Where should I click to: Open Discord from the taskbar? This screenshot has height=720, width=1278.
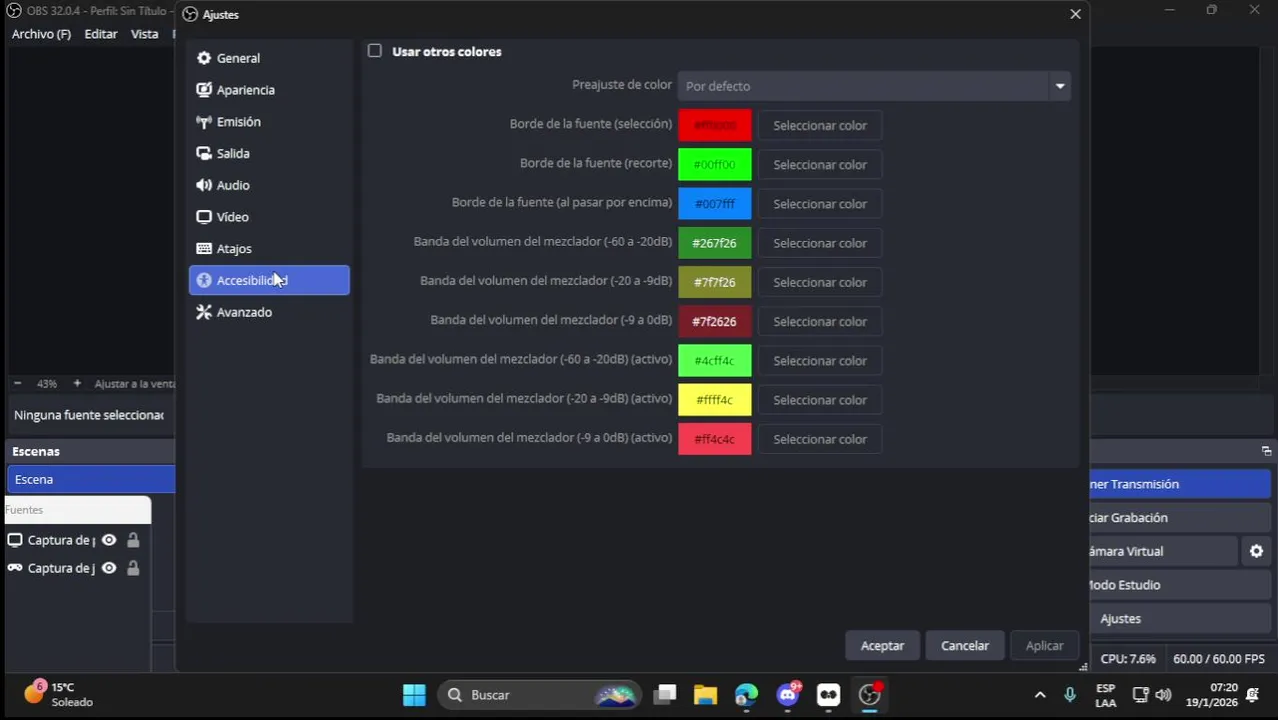788,695
